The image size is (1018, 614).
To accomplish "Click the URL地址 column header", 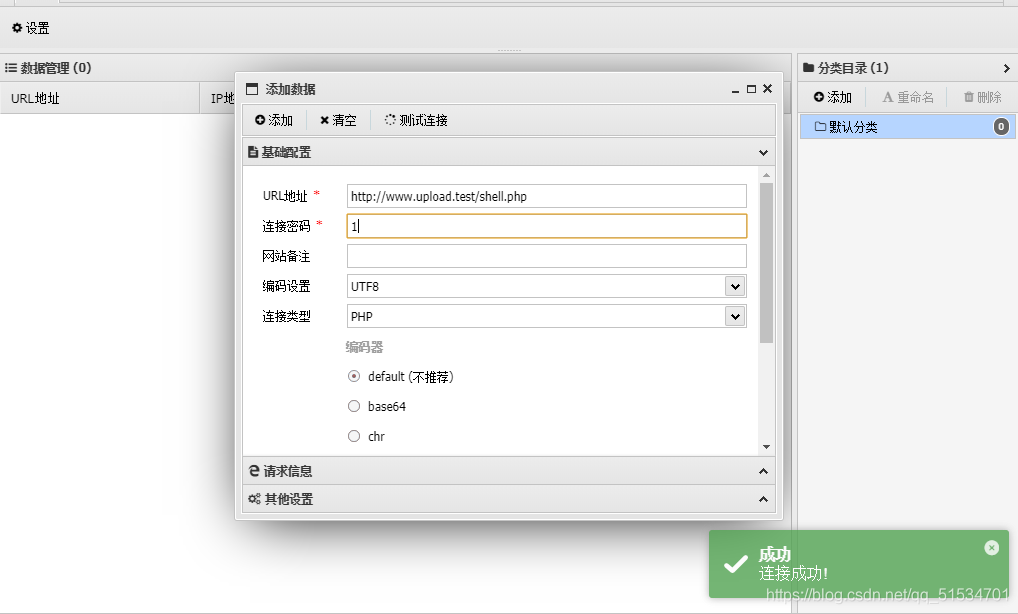I will (x=100, y=98).
